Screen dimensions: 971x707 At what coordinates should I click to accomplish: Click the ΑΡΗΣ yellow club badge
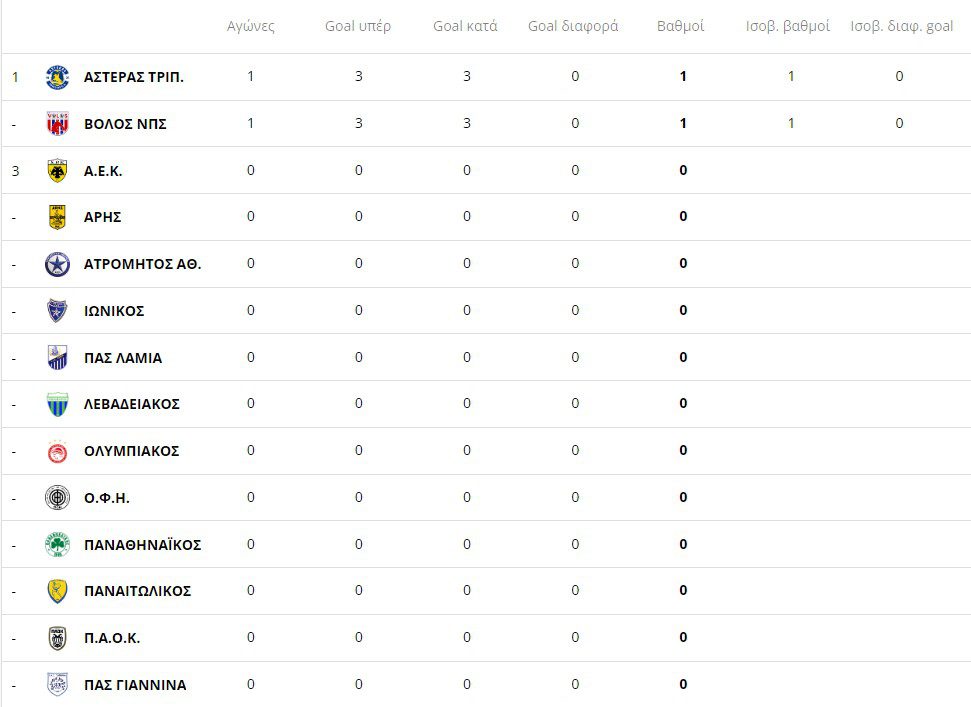57,217
